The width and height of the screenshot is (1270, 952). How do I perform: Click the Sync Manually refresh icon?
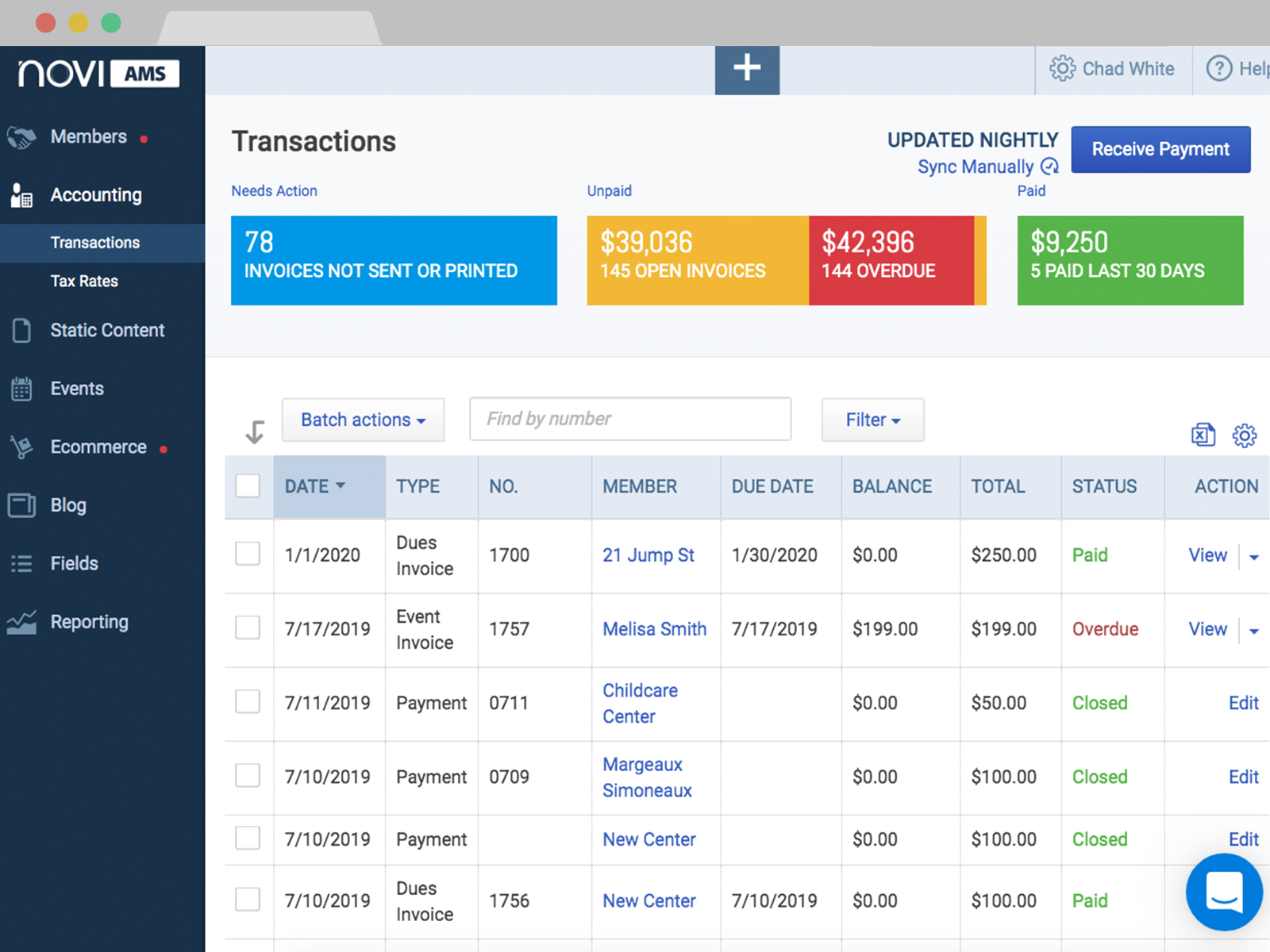point(1049,167)
